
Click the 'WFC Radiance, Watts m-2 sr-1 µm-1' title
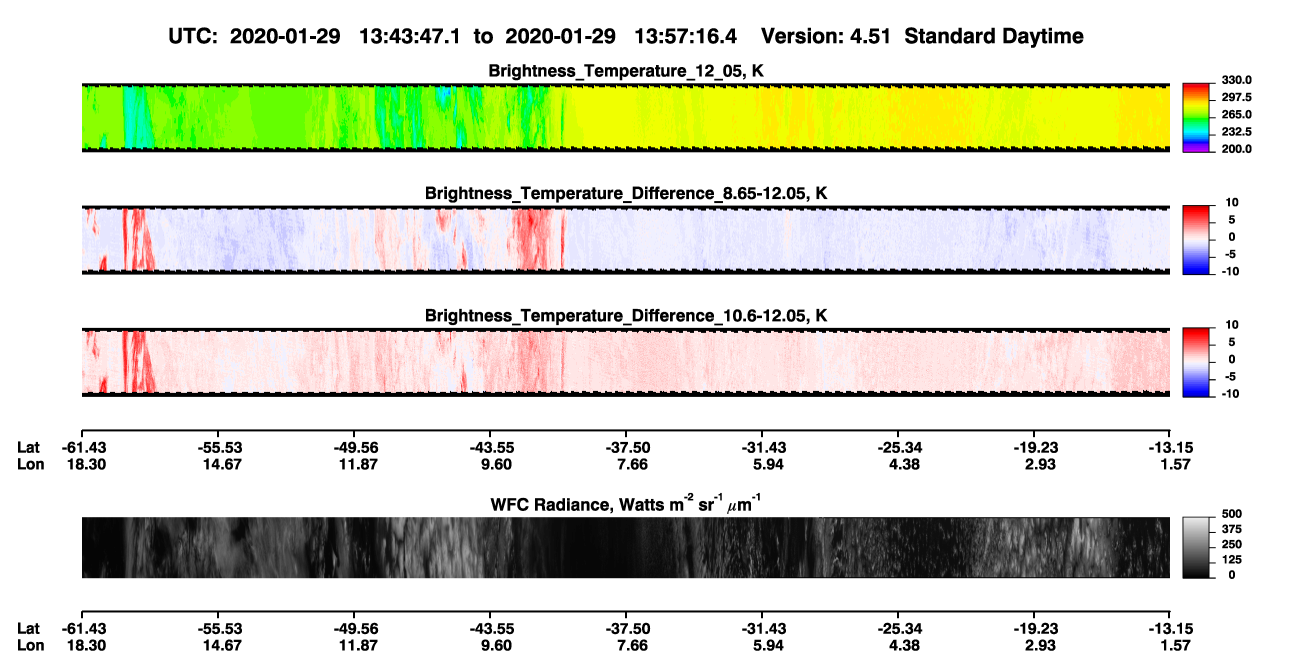click(626, 502)
